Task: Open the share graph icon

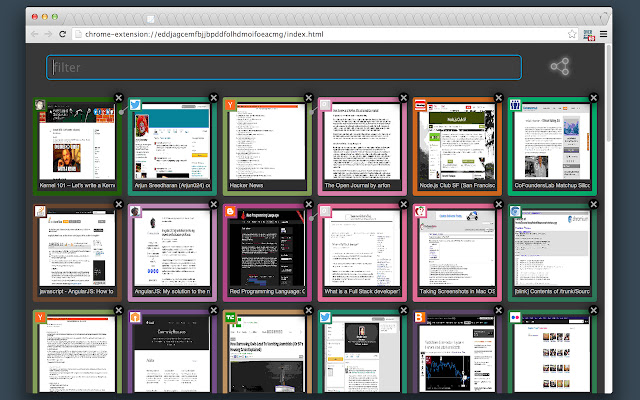Action: pos(560,67)
